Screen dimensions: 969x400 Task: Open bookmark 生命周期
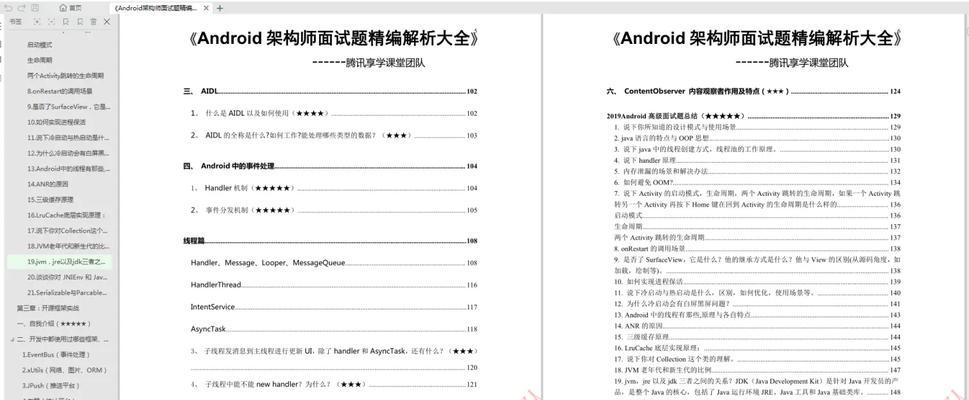[40, 61]
